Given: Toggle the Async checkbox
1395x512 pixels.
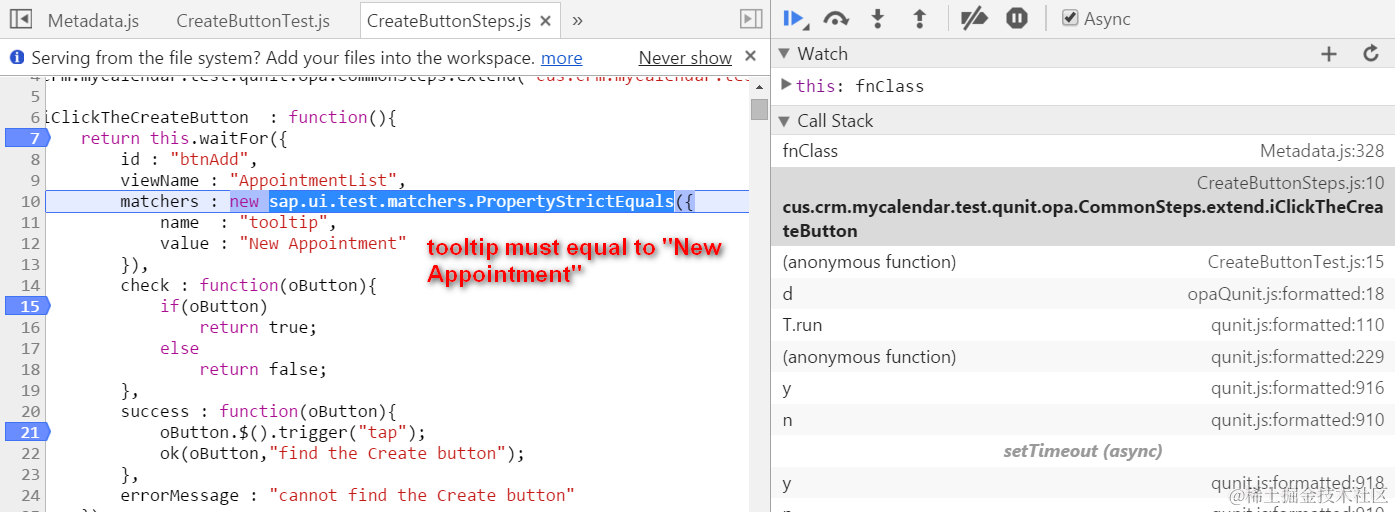Looking at the screenshot, I should click(1070, 18).
